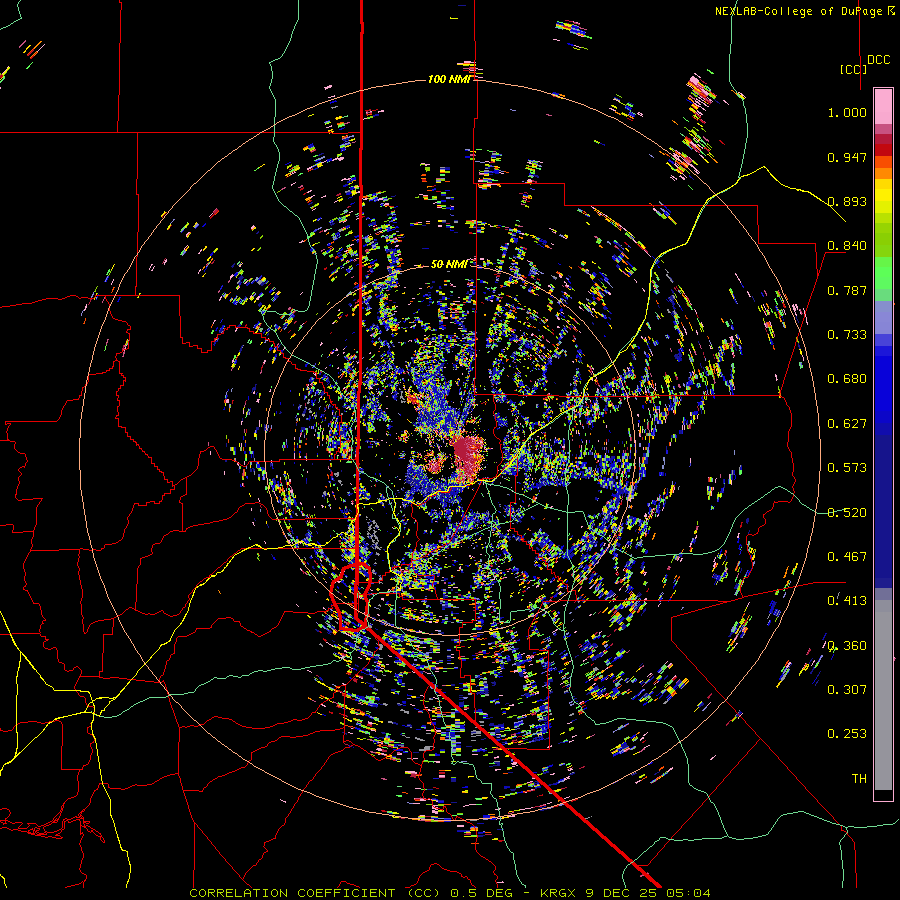Click the 50 NMI range ring label
The width and height of the screenshot is (900, 900).
pyautogui.click(x=449, y=264)
